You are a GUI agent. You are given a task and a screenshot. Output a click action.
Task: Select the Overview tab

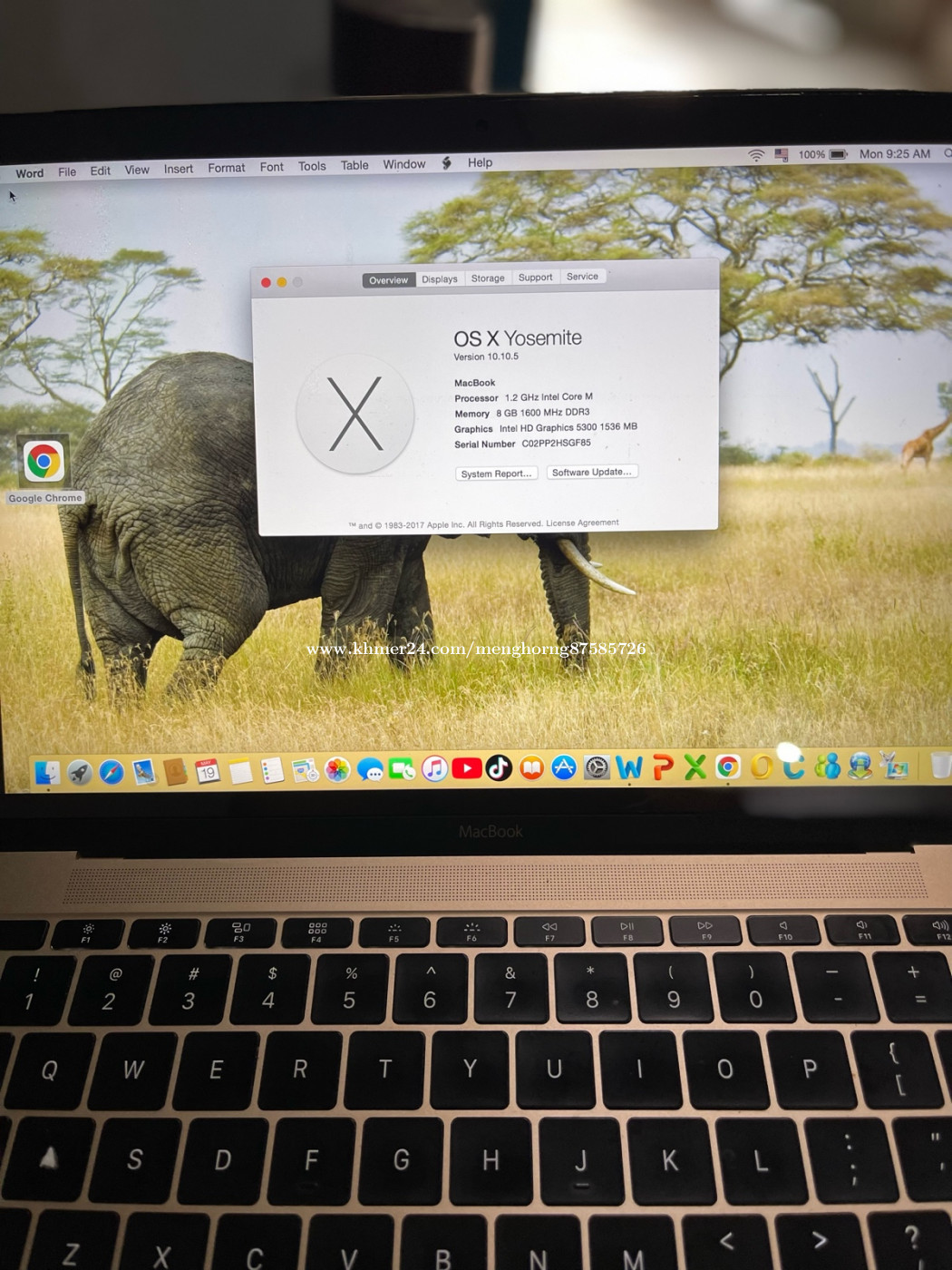coord(388,280)
